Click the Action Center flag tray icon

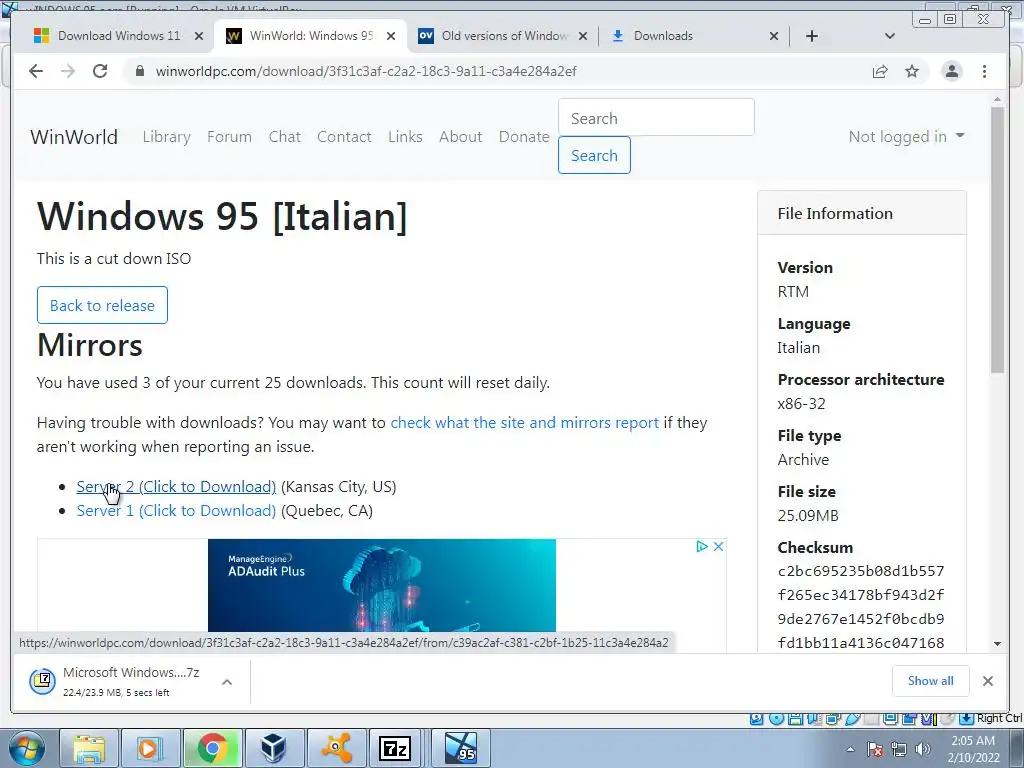(876, 749)
